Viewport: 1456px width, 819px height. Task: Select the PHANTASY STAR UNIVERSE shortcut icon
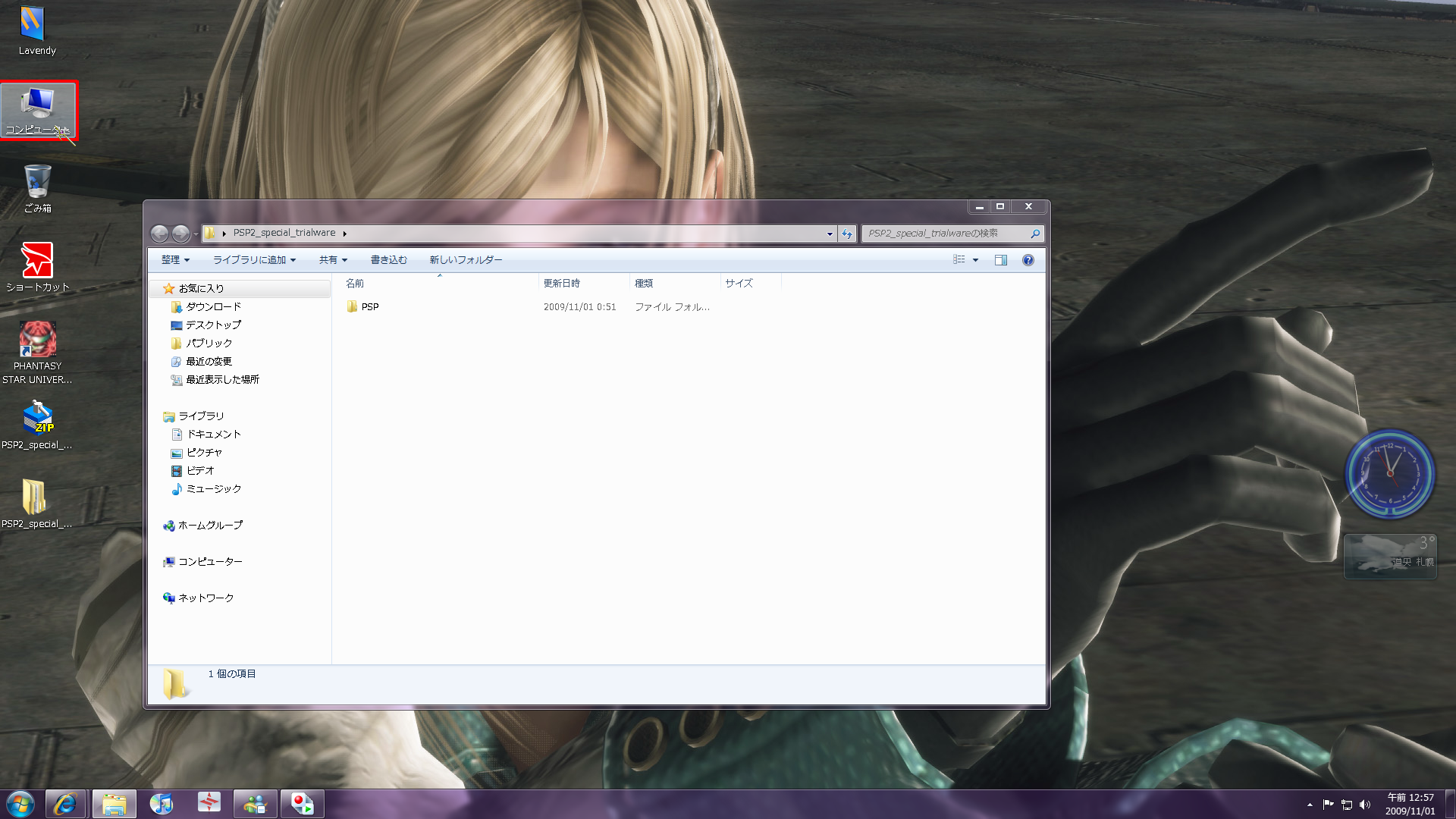tap(37, 353)
